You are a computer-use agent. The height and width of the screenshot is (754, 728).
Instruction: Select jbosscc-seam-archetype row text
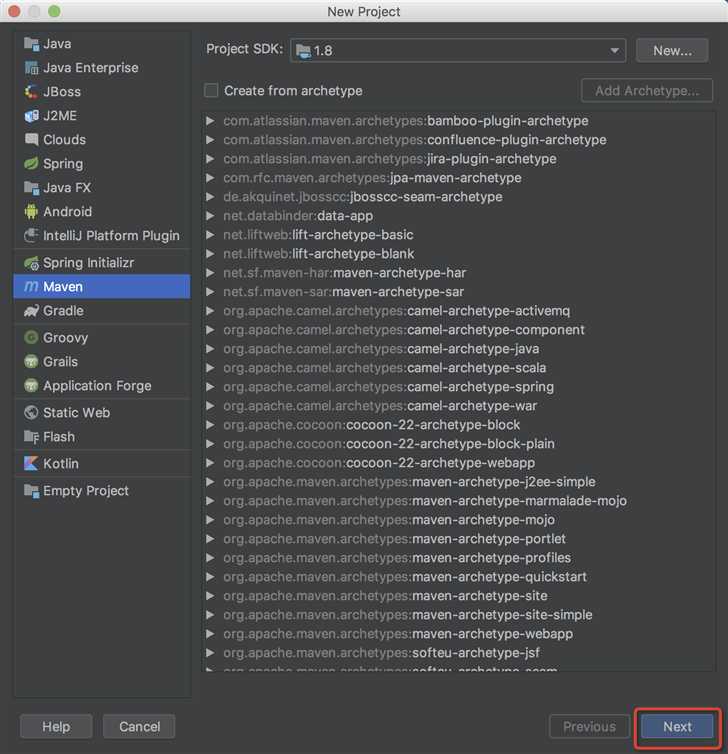pyautogui.click(x=363, y=197)
